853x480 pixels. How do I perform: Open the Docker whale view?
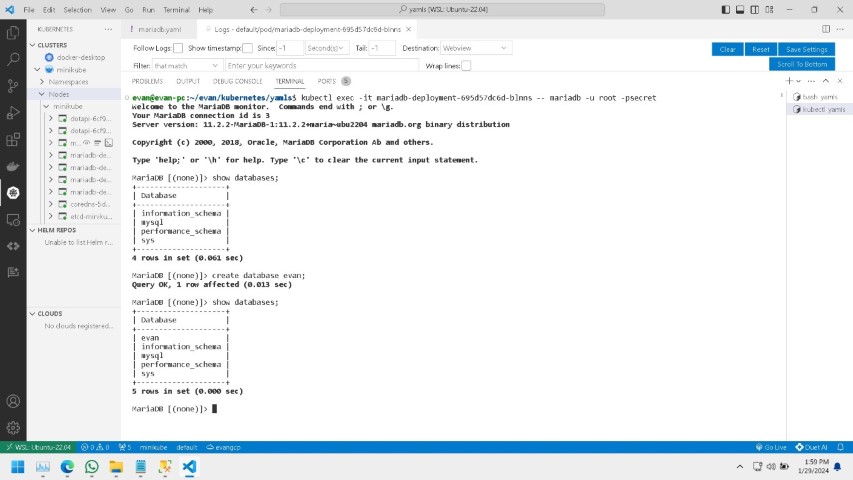click(x=13, y=166)
